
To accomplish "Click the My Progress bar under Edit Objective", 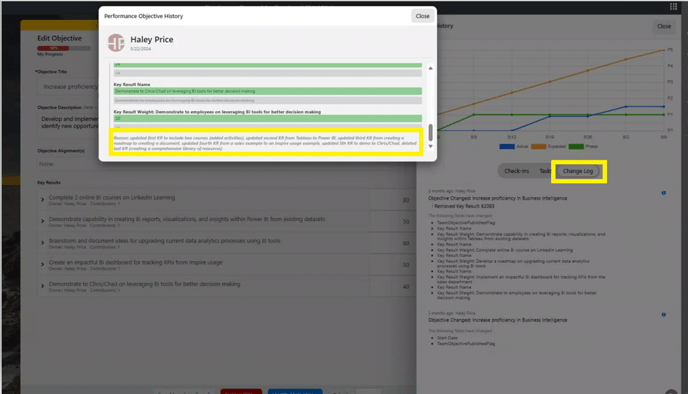I will [x=64, y=48].
